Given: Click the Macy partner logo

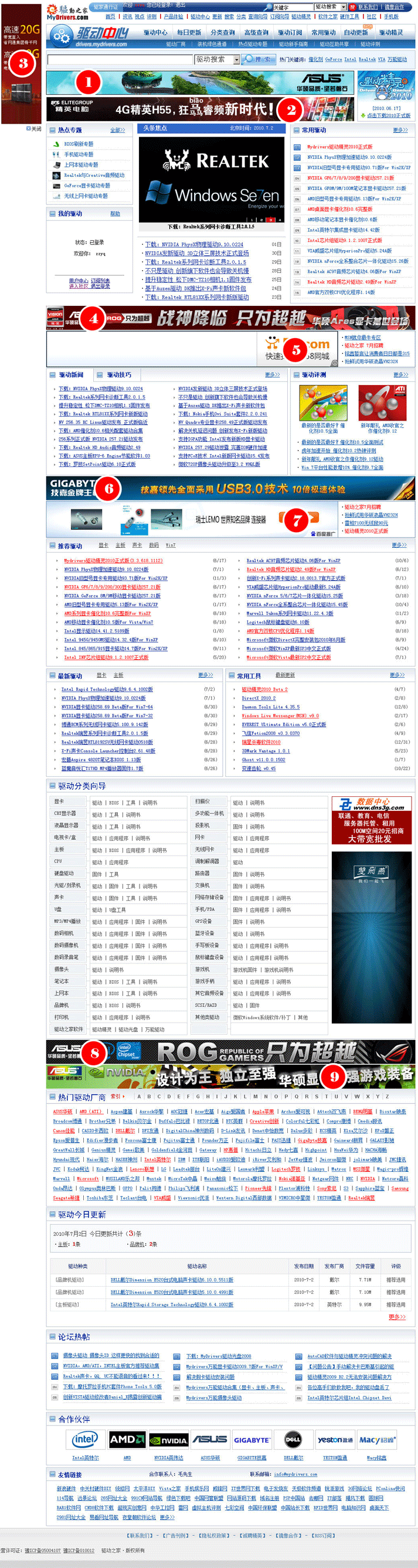Looking at the screenshot, I should coord(376,1439).
